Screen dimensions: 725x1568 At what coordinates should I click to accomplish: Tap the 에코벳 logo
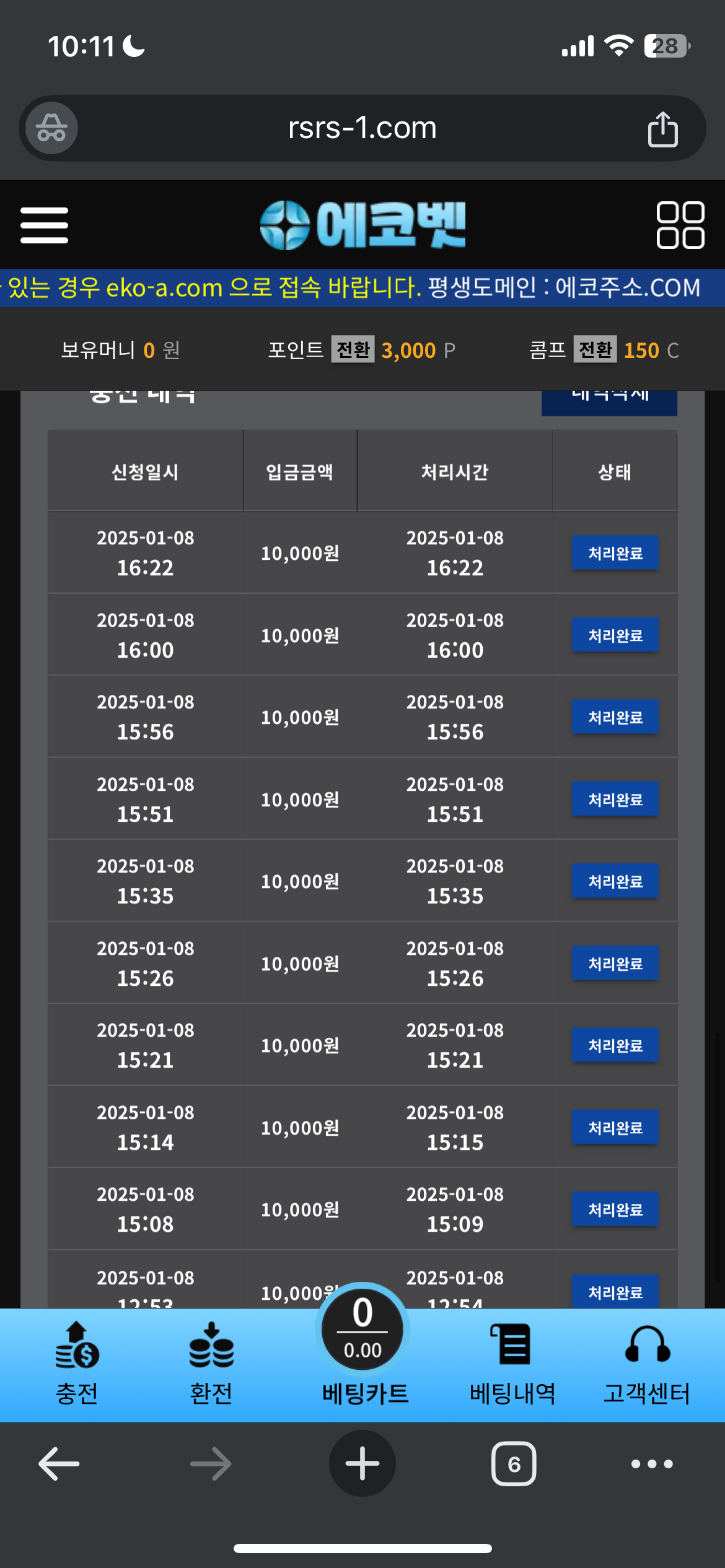362,225
